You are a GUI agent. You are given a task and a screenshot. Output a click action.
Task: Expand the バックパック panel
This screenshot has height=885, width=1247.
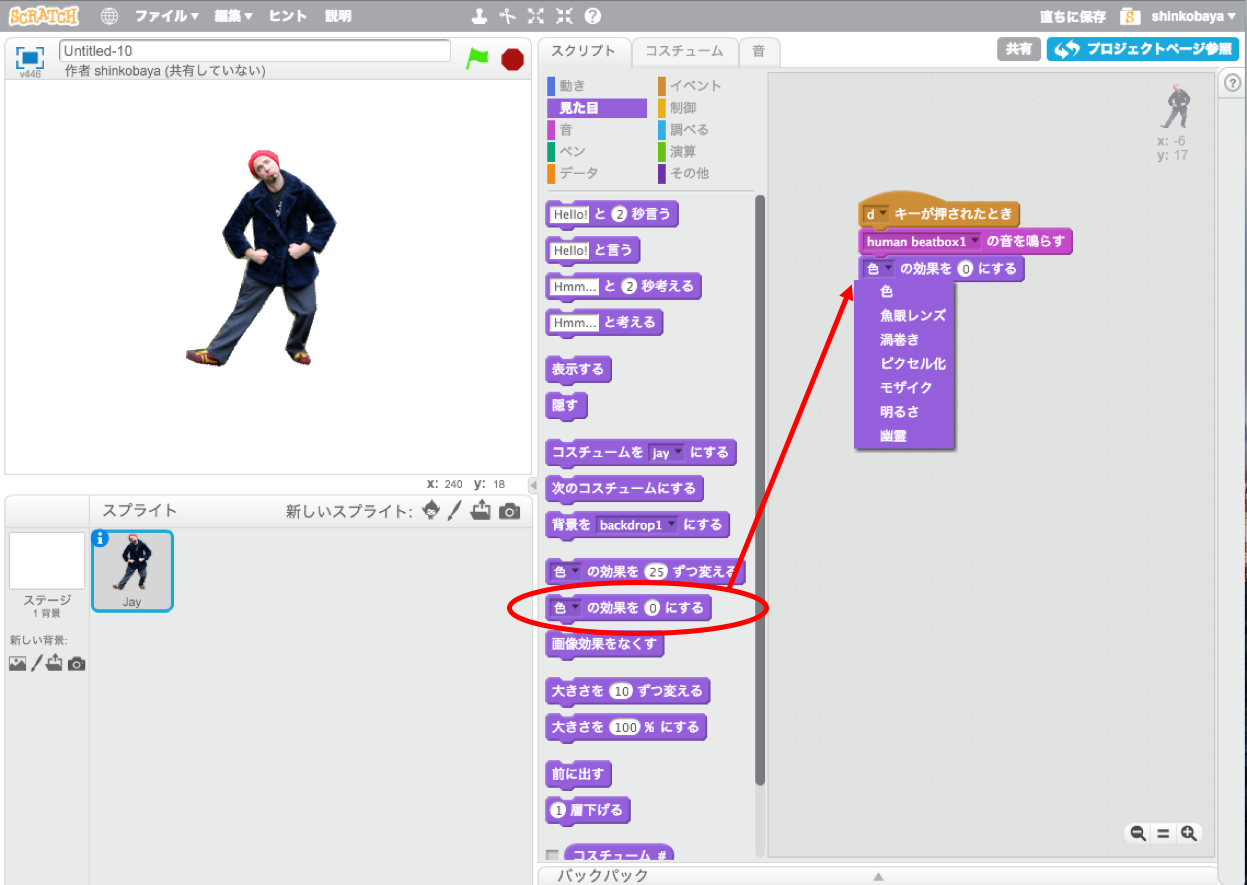point(877,876)
